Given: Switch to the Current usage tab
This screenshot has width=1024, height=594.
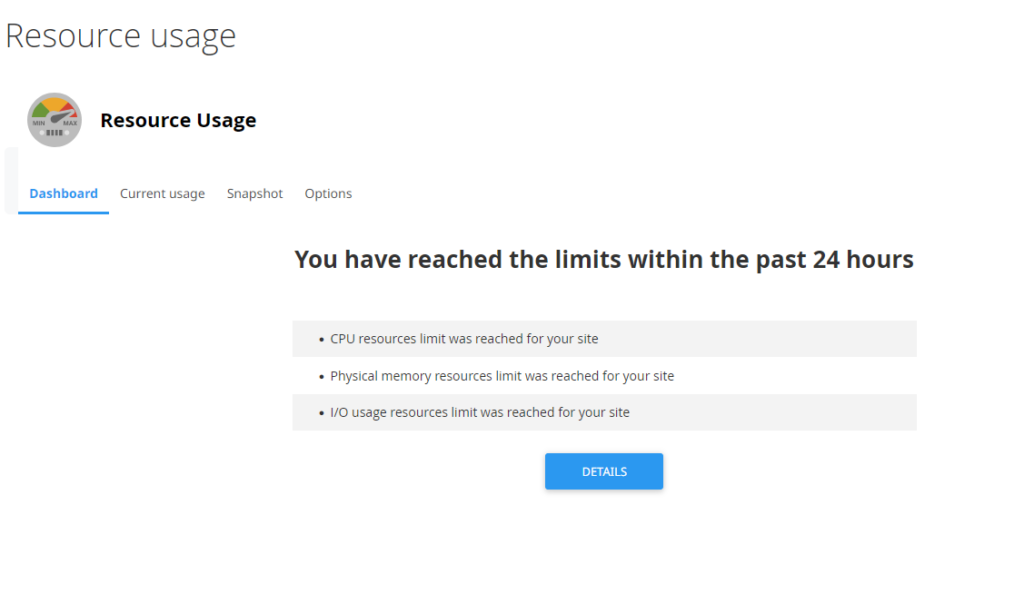Looking at the screenshot, I should click(162, 193).
